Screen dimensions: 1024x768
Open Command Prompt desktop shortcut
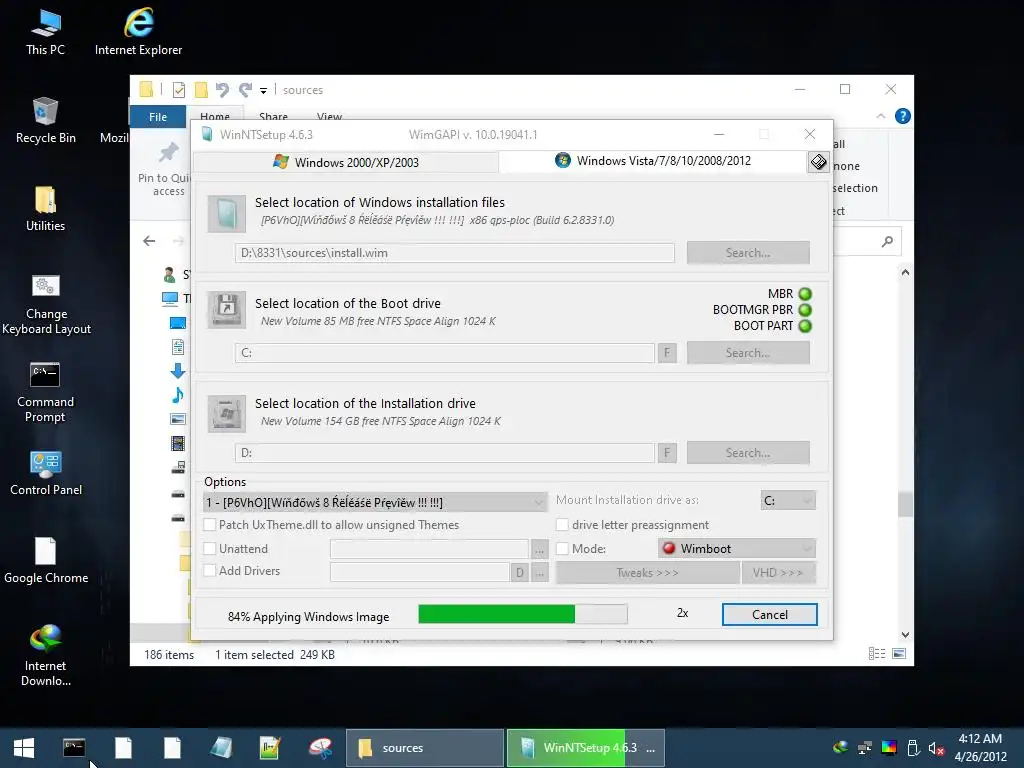45,392
